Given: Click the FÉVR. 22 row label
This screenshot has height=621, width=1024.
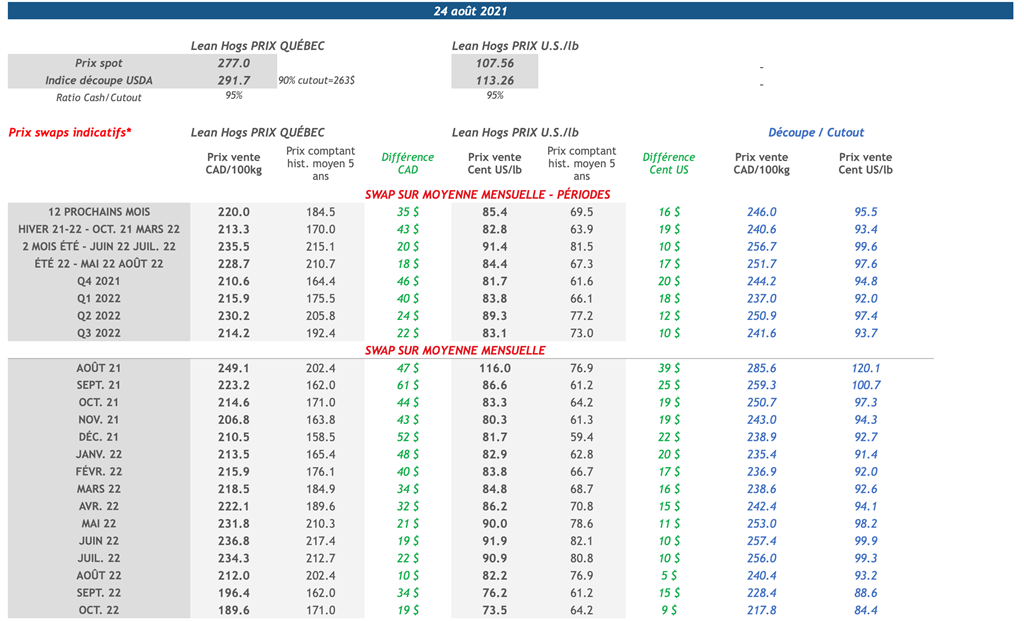Looking at the screenshot, I should [x=99, y=472].
